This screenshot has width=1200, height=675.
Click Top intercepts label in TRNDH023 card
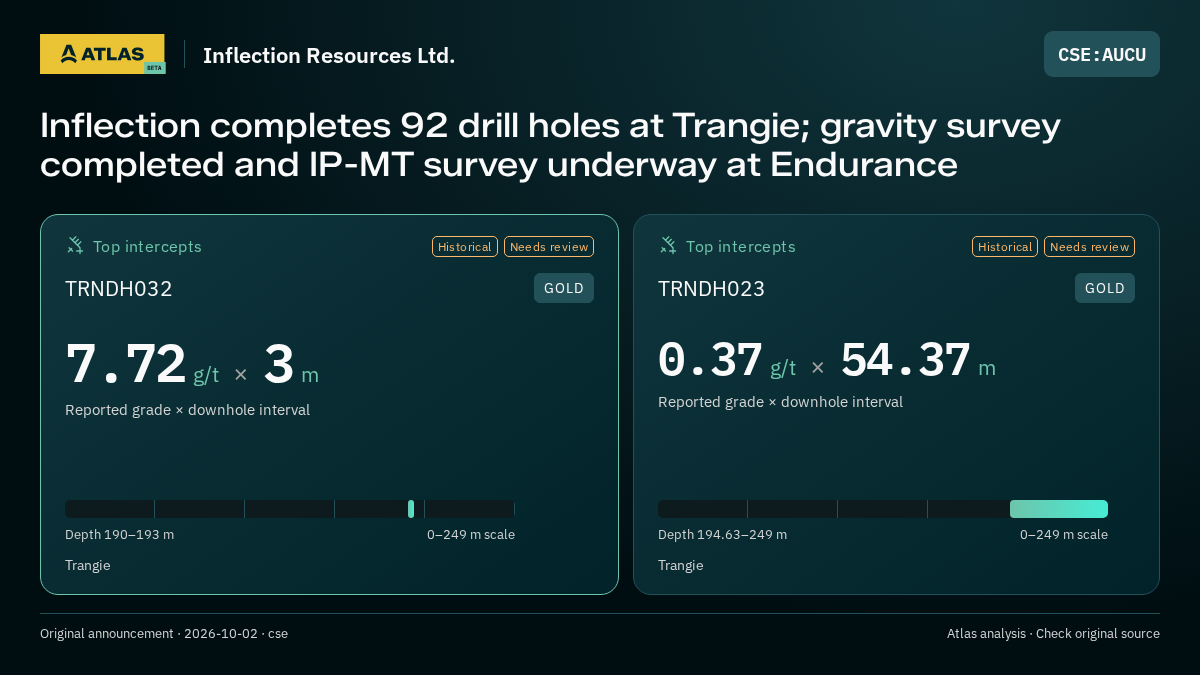tap(740, 246)
